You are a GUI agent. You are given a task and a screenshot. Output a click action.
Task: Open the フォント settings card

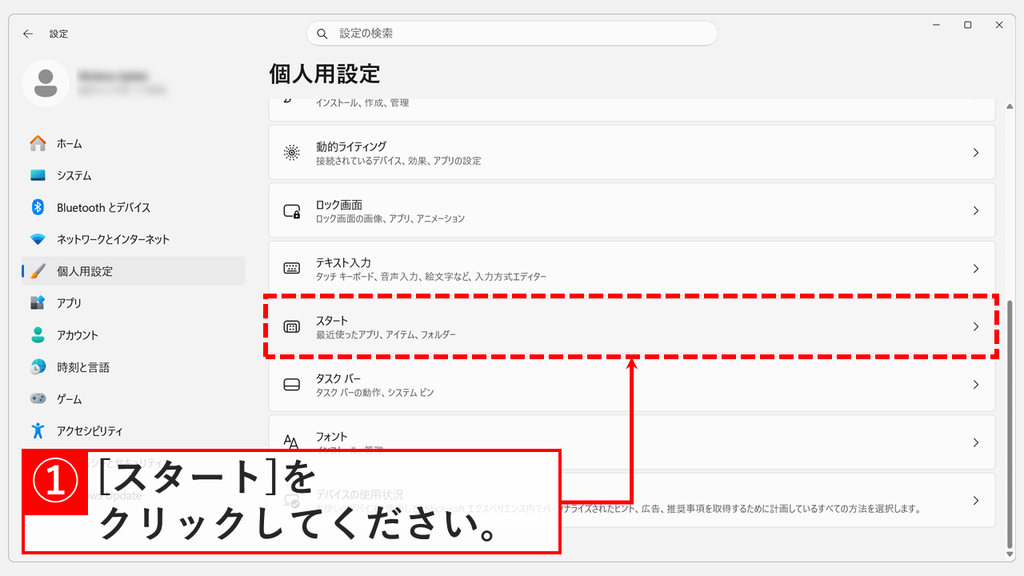(632, 442)
